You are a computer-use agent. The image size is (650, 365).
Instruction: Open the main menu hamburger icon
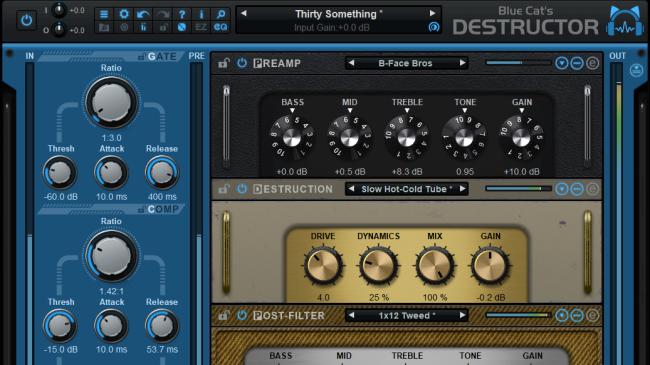104,14
